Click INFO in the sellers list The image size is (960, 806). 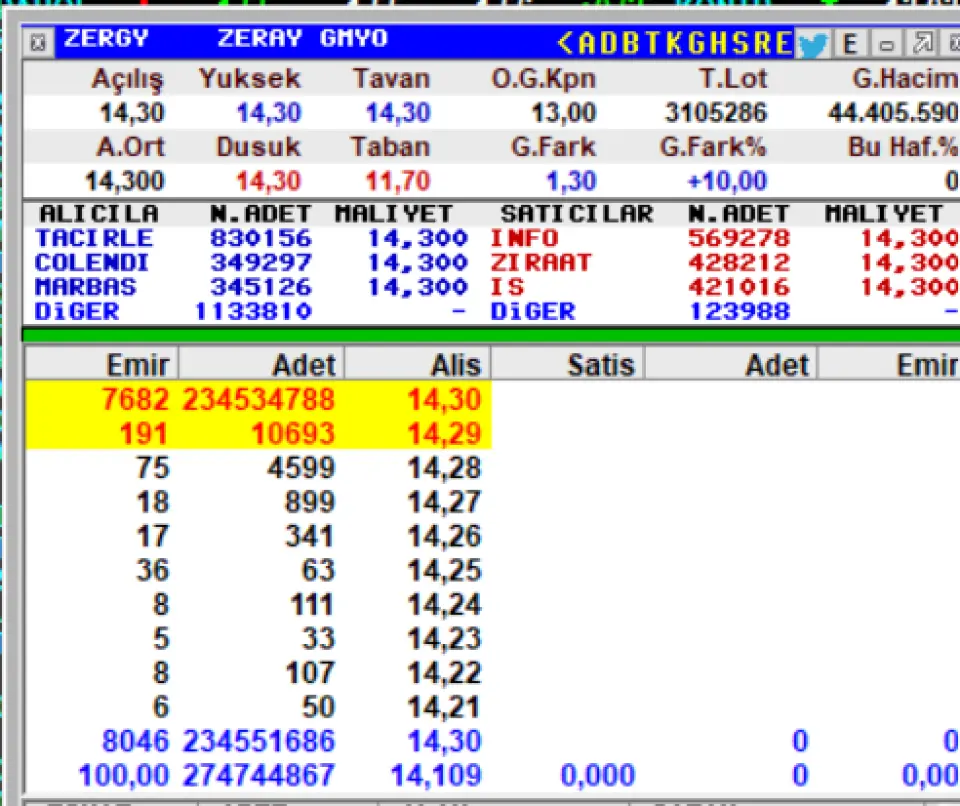[524, 239]
